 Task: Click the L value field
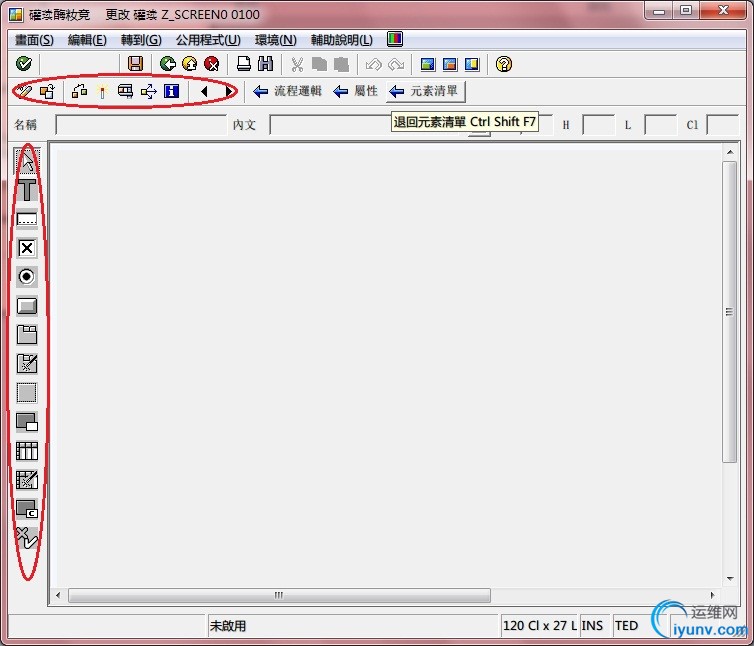(660, 125)
